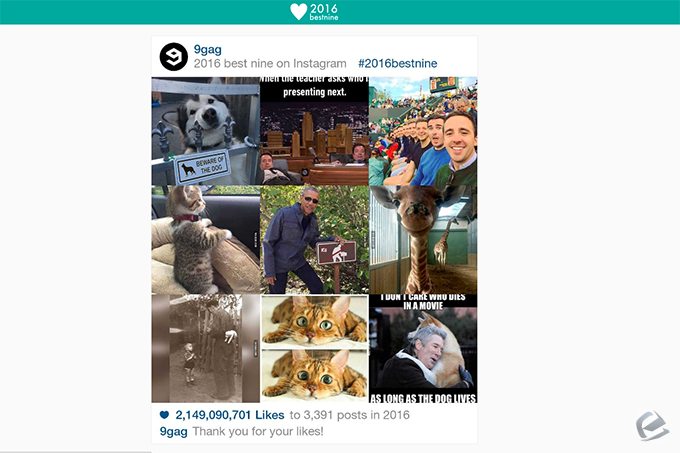
Task: Open the 9gag link in the caption
Action: point(173,432)
